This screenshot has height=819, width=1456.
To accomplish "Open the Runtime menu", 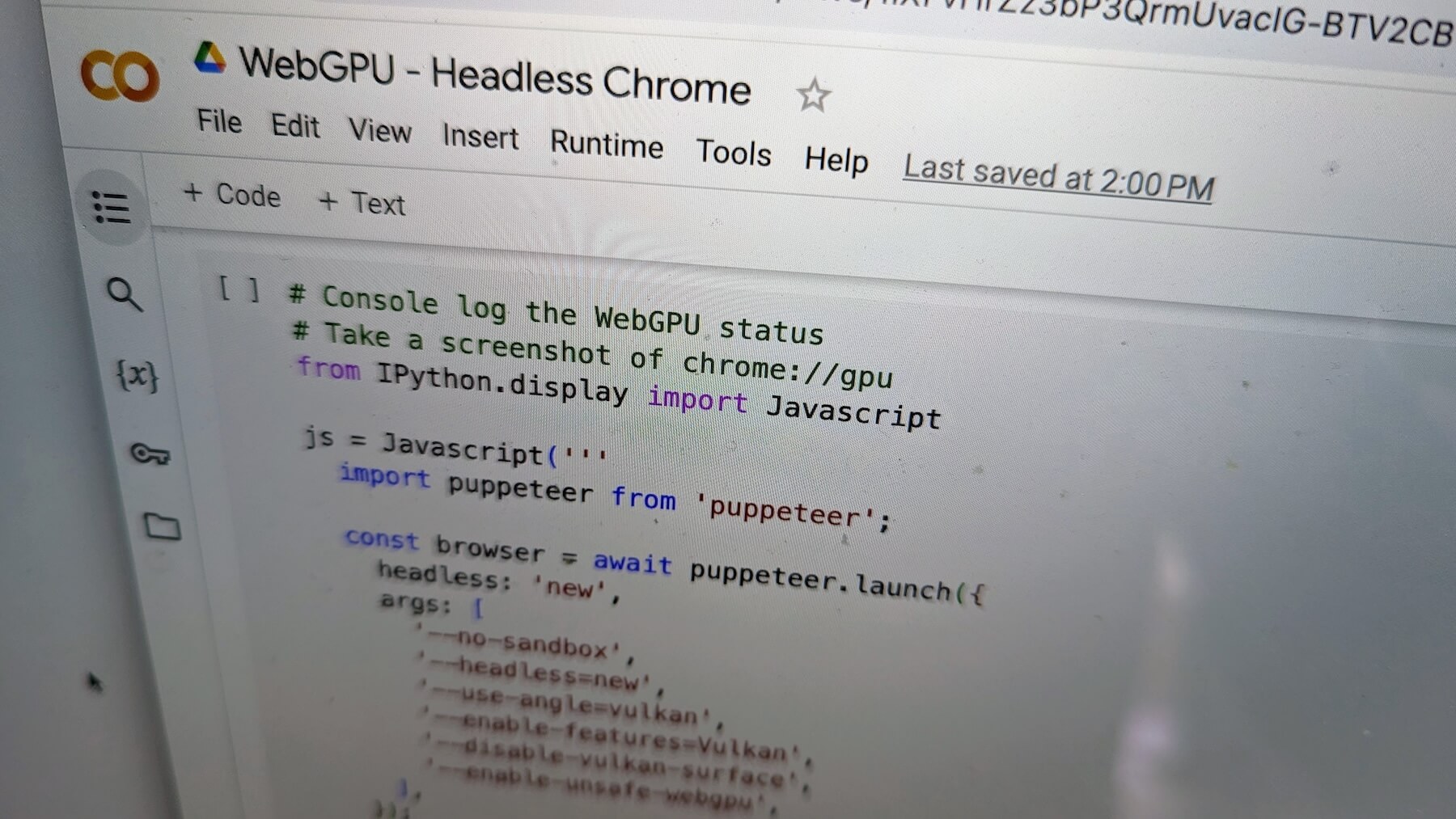I will tap(606, 145).
